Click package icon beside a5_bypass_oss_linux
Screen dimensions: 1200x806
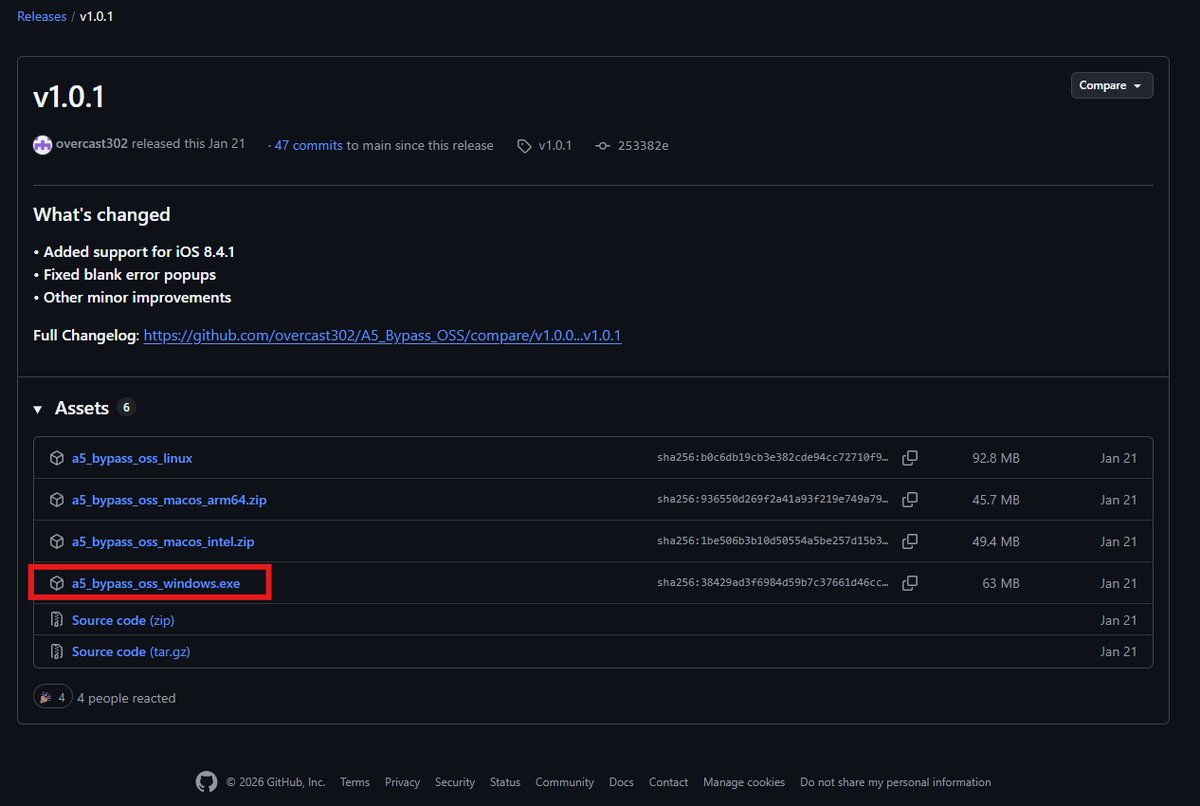[x=57, y=458]
